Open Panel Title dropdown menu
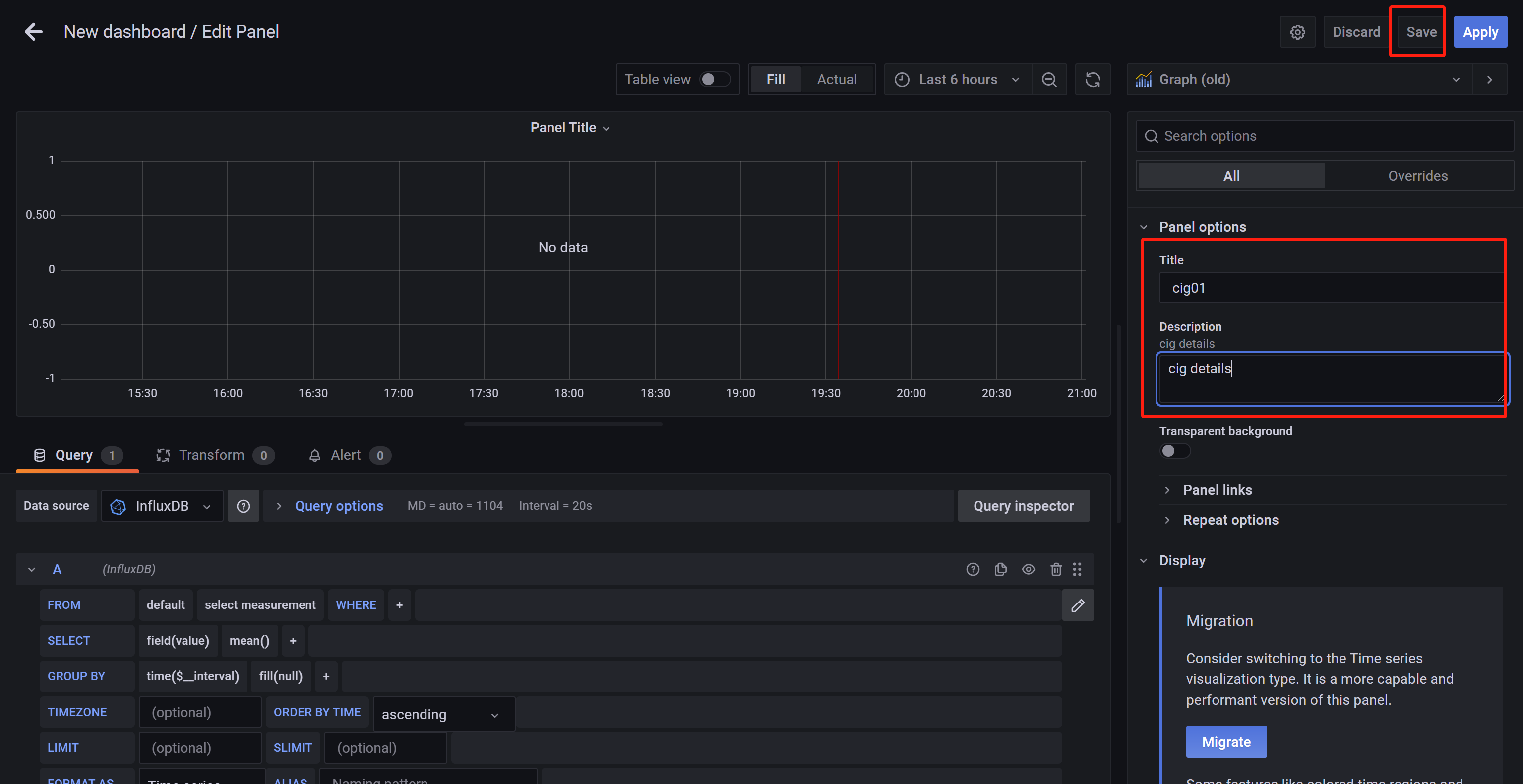Screen dimensions: 1523x784 (x=569, y=128)
